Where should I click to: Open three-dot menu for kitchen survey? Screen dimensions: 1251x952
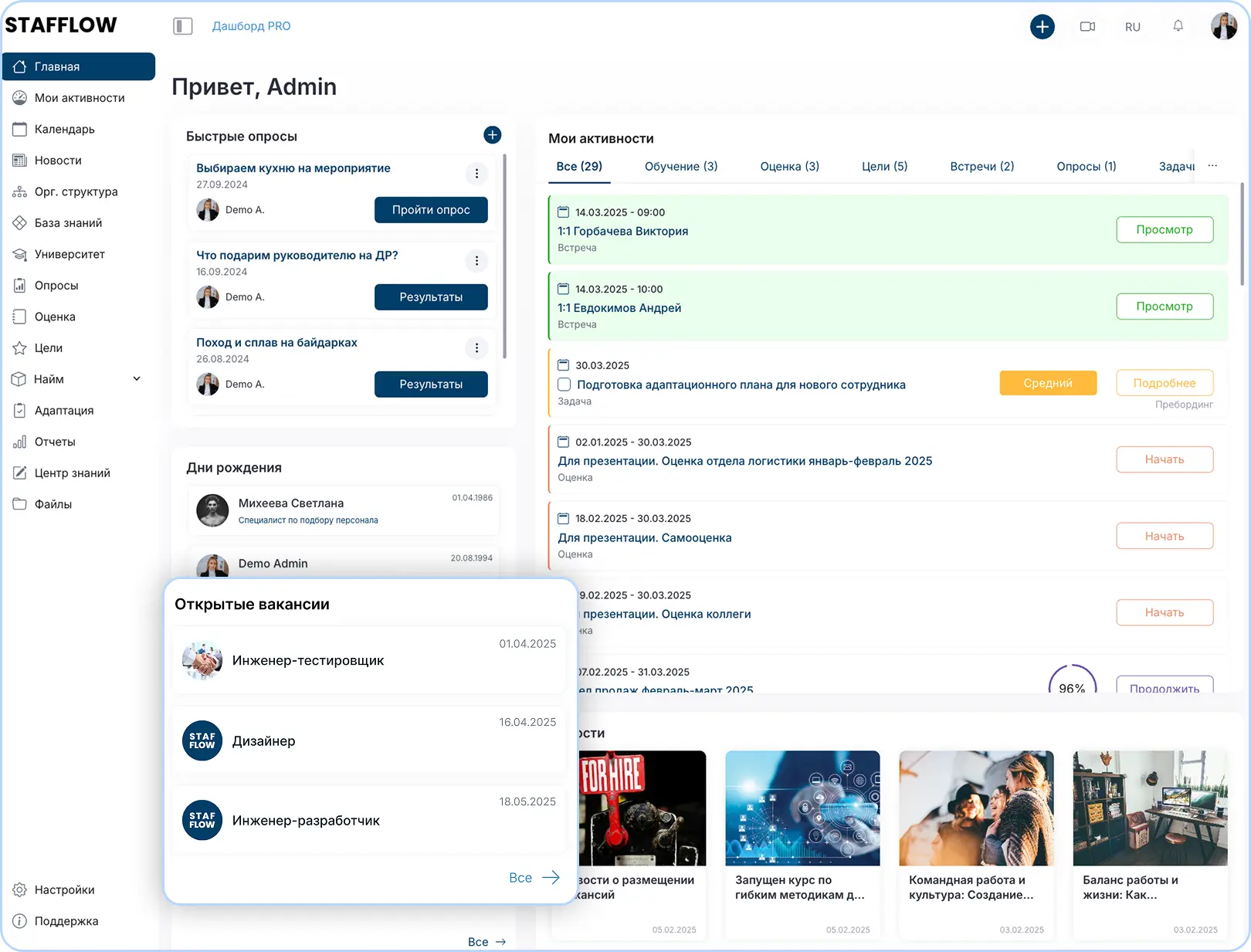pos(476,174)
